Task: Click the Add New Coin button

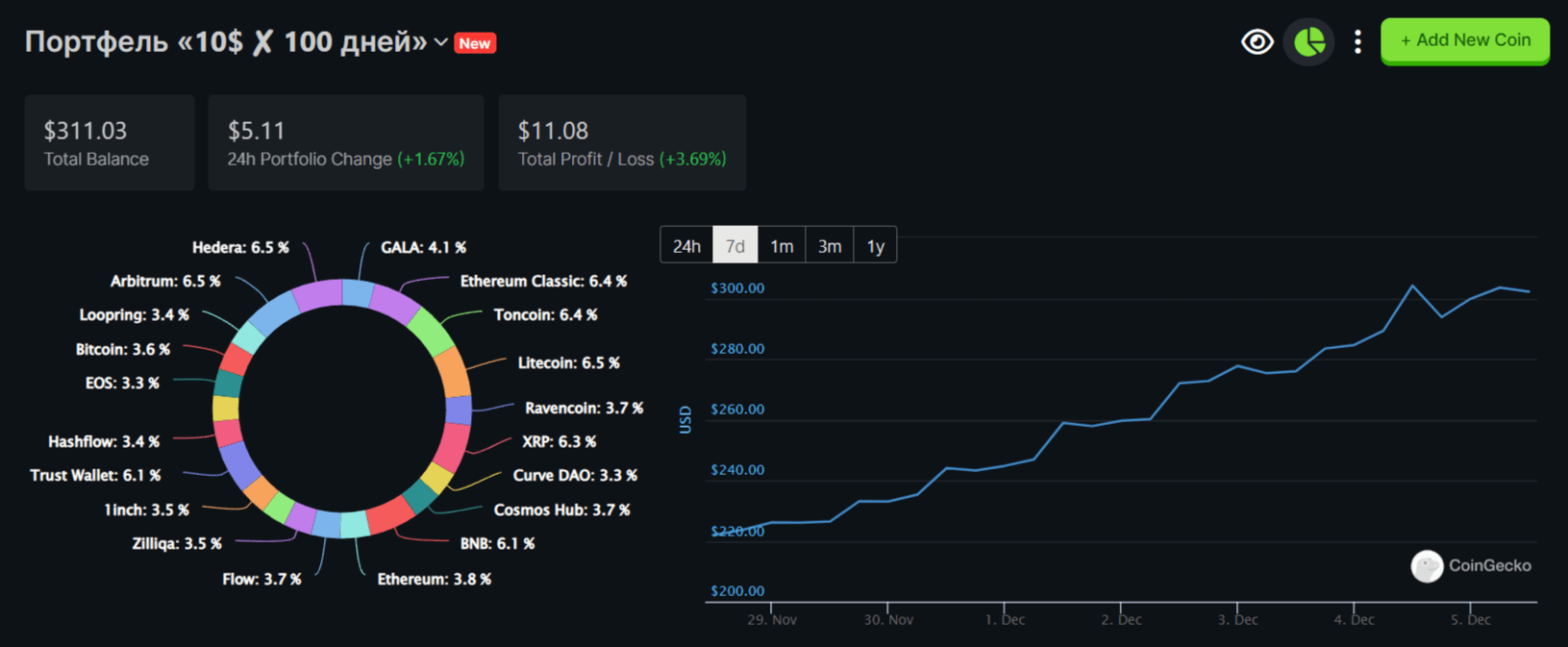Action: (x=1465, y=40)
